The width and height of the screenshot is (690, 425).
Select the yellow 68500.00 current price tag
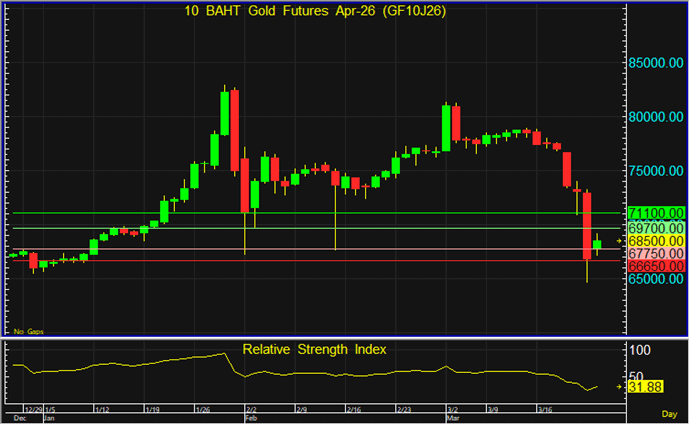tap(656, 241)
